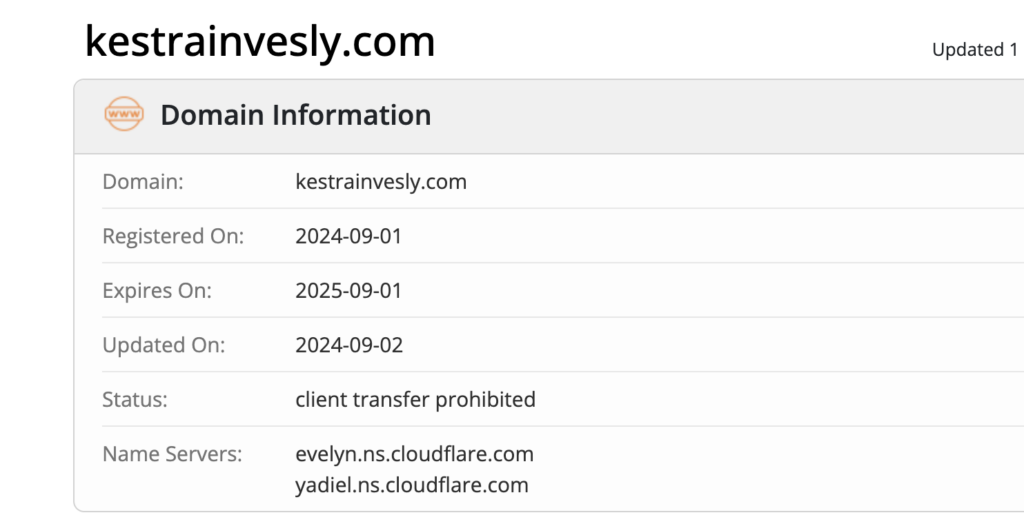The image size is (1024, 524).
Task: Select the Domain Information heading
Action: (296, 115)
